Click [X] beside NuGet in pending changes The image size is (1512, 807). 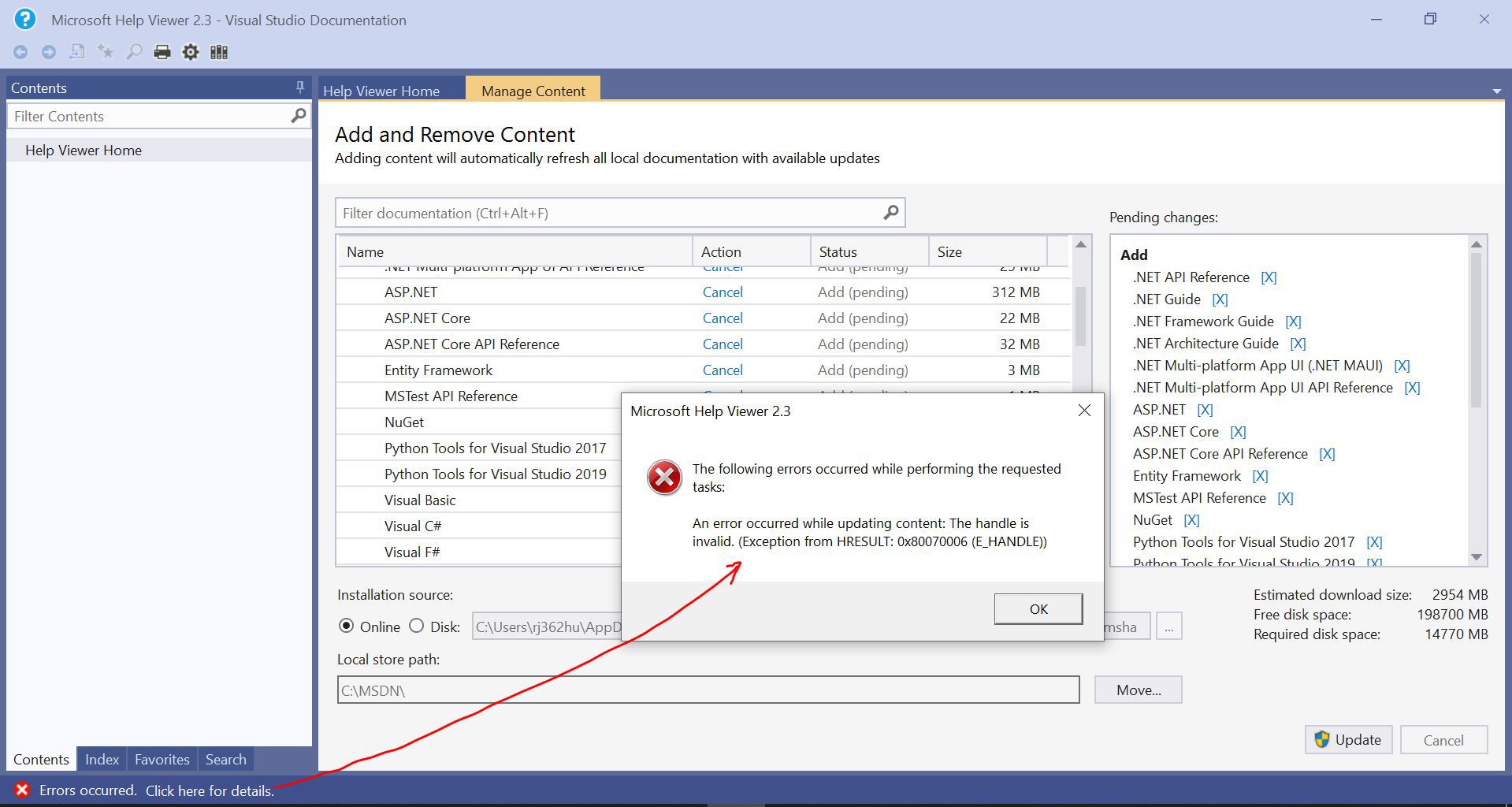point(1191,520)
